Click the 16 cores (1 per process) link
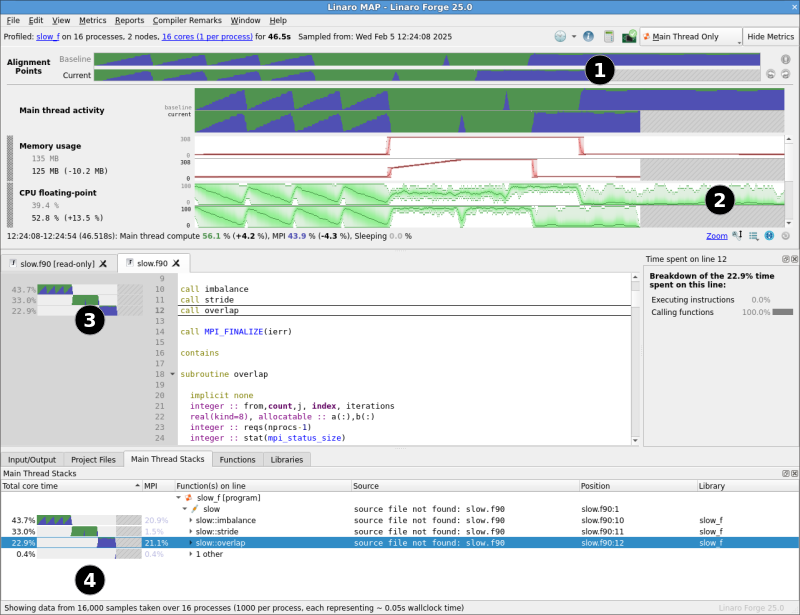The width and height of the screenshot is (800, 615). pos(207,37)
